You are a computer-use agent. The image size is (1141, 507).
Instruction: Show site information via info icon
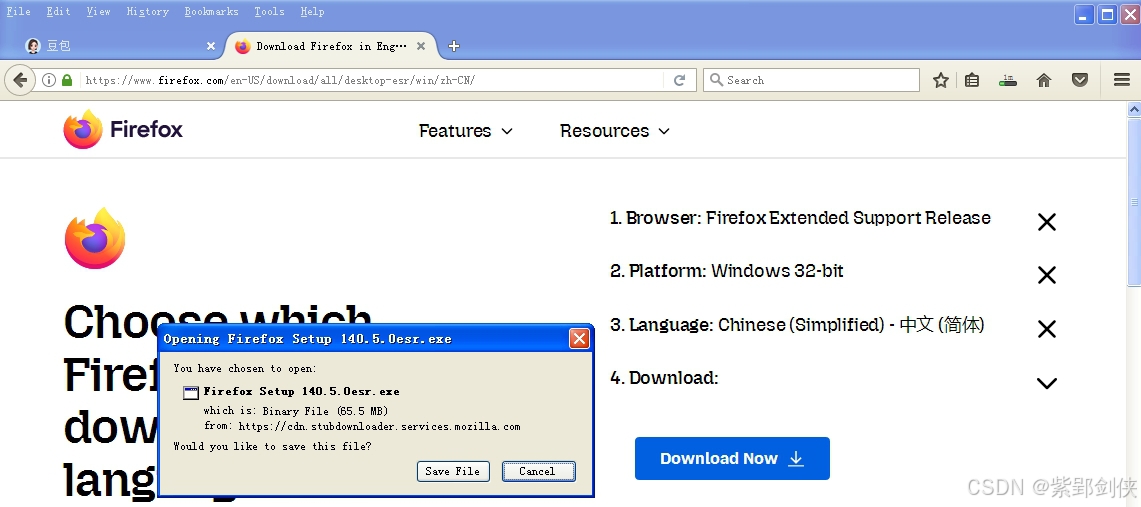pyautogui.click(x=49, y=80)
